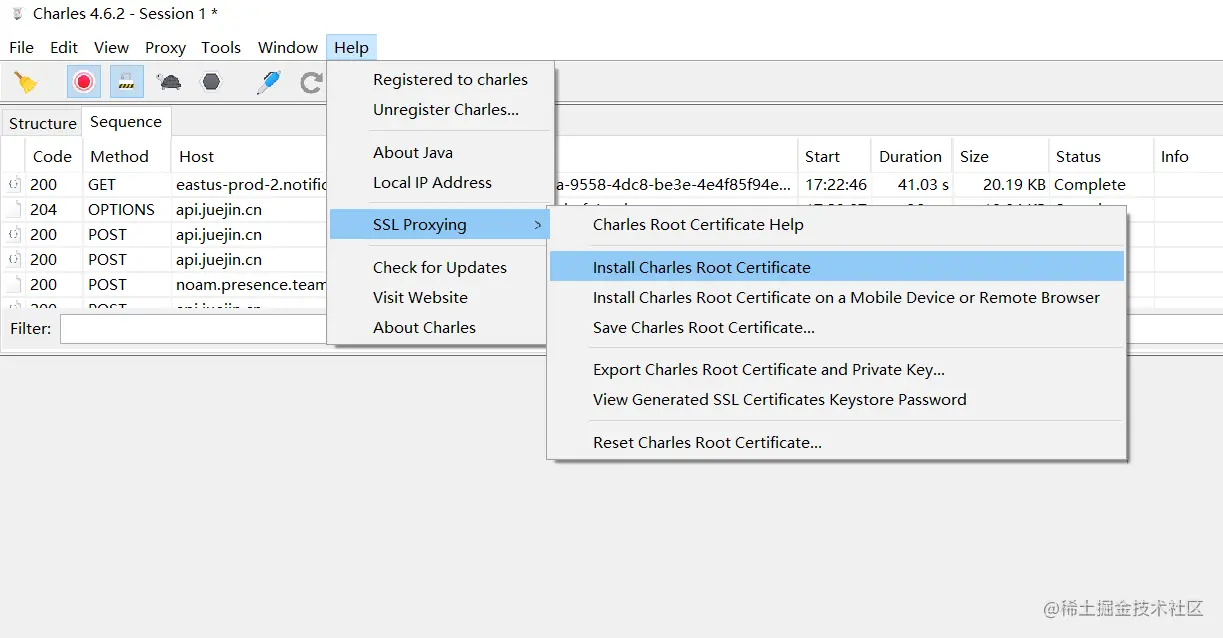
Task: Click the OPTIONS row's document icon
Action: pos(14,209)
